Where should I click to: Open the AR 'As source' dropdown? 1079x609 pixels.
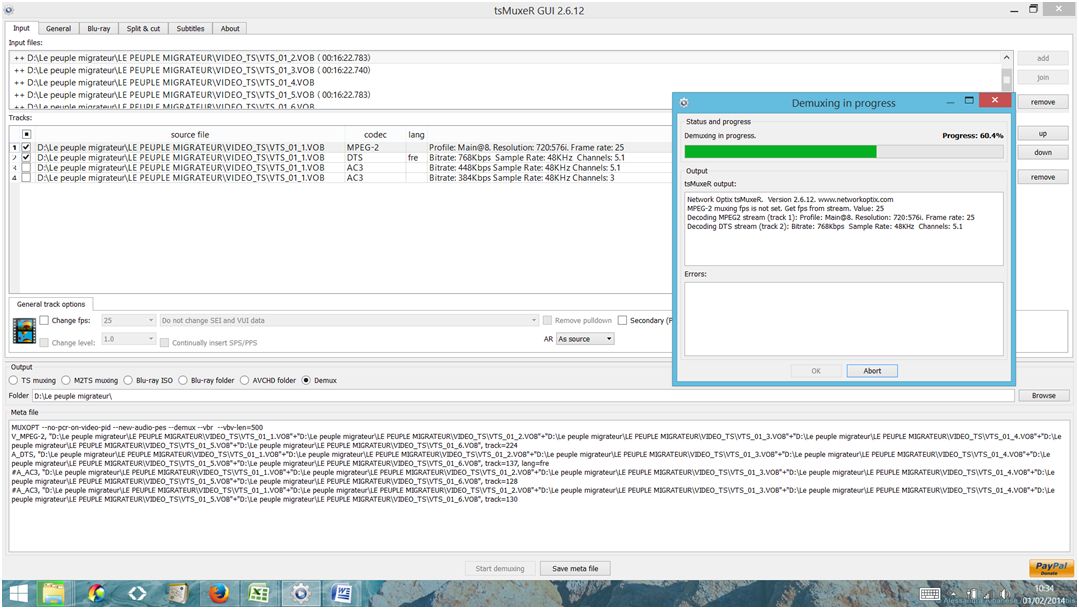tap(585, 339)
